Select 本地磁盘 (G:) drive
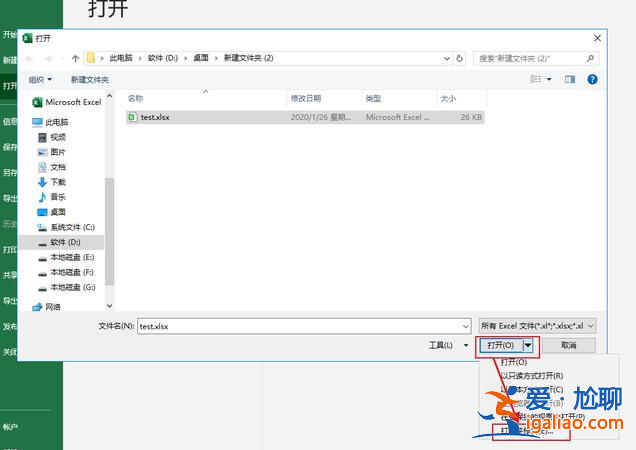 pyautogui.click(x=66, y=287)
